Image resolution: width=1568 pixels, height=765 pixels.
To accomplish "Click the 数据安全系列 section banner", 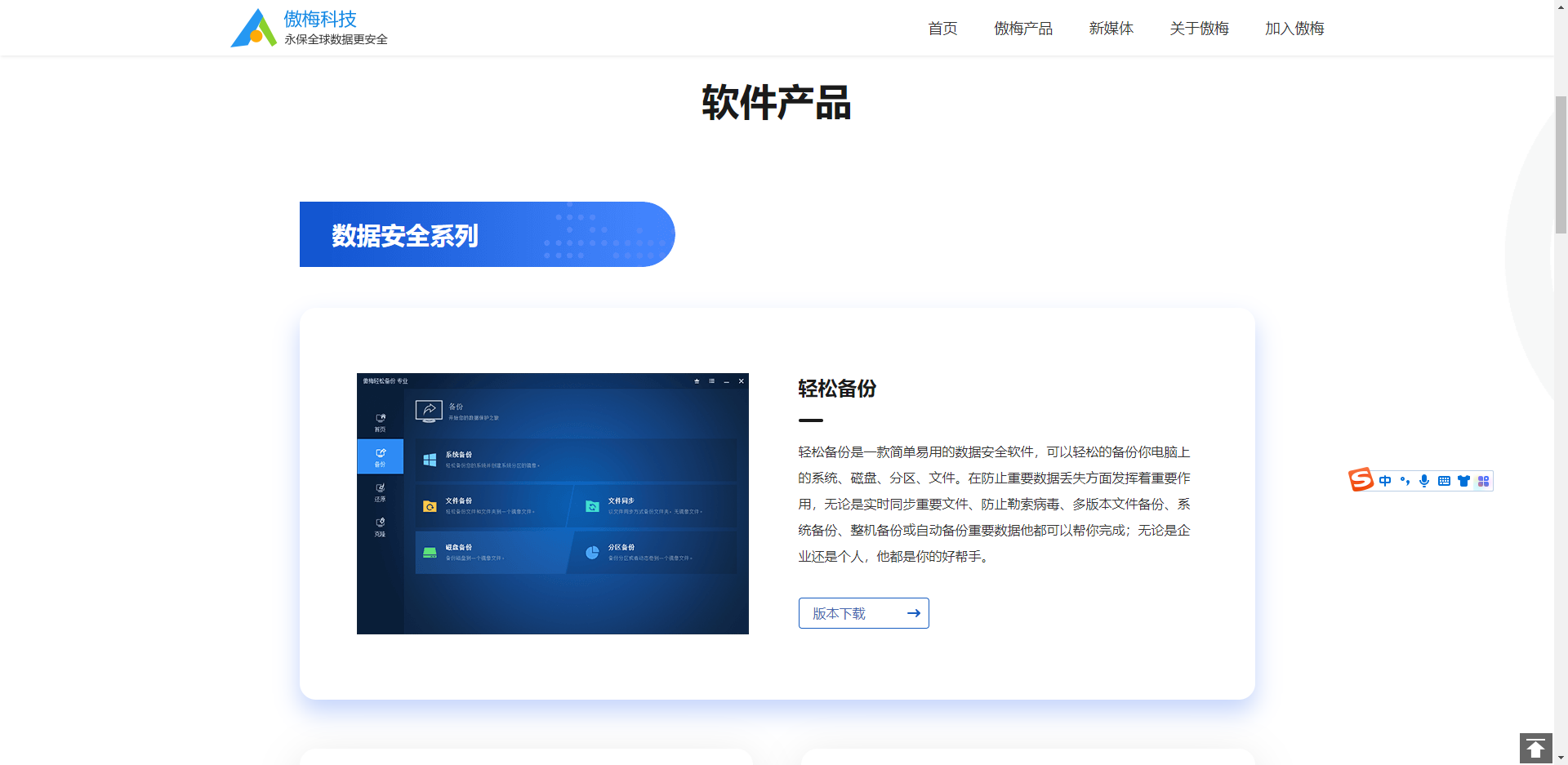I will 487,234.
